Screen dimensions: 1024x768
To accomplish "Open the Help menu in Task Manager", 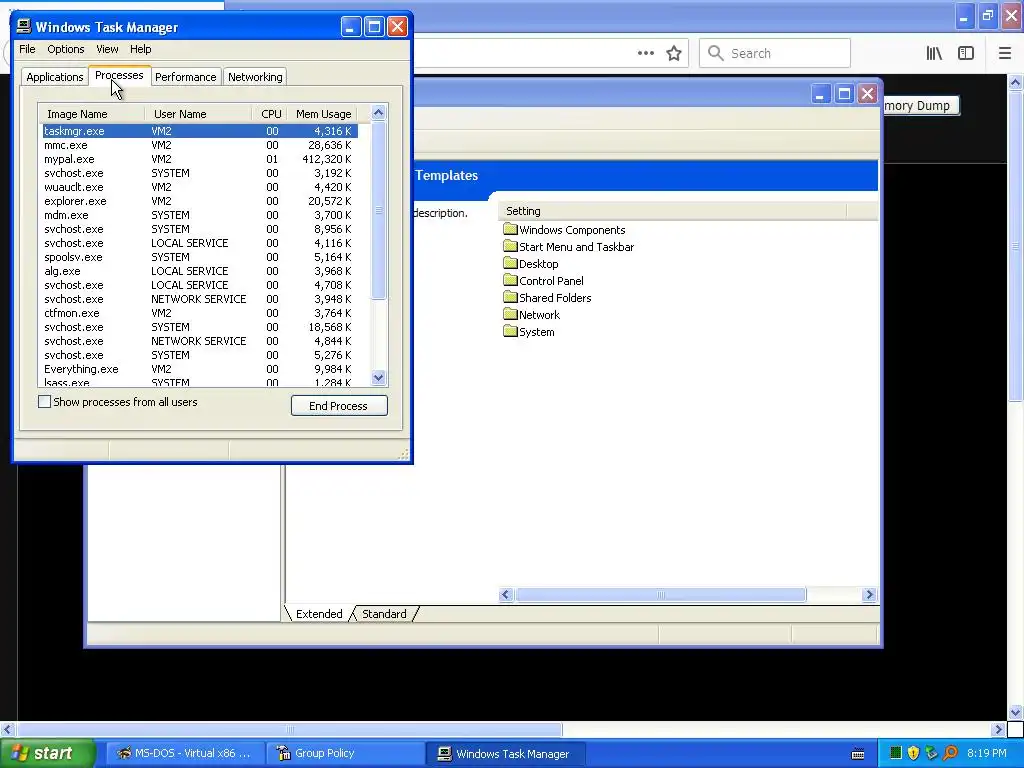I will [140, 49].
